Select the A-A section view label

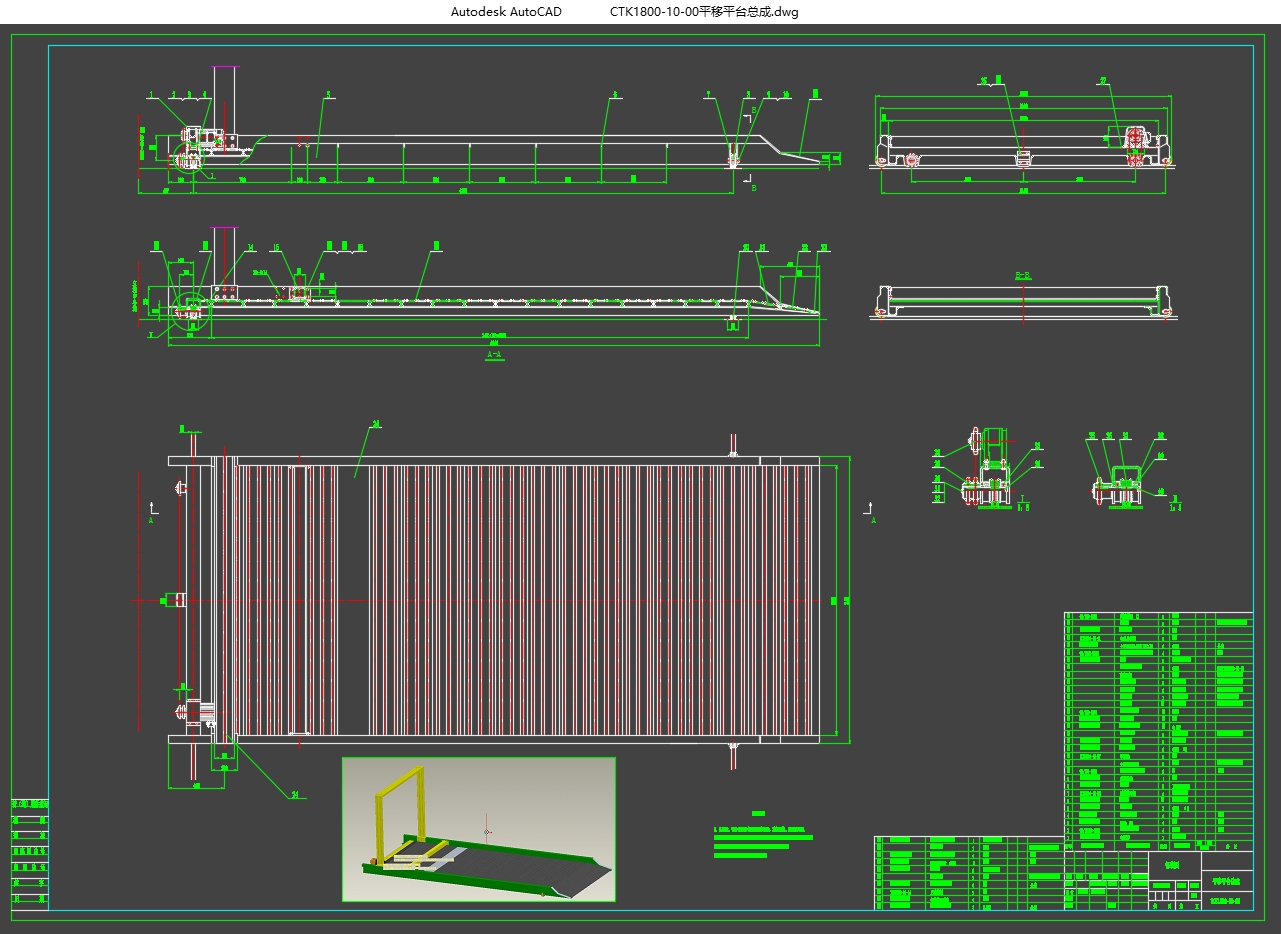[494, 355]
